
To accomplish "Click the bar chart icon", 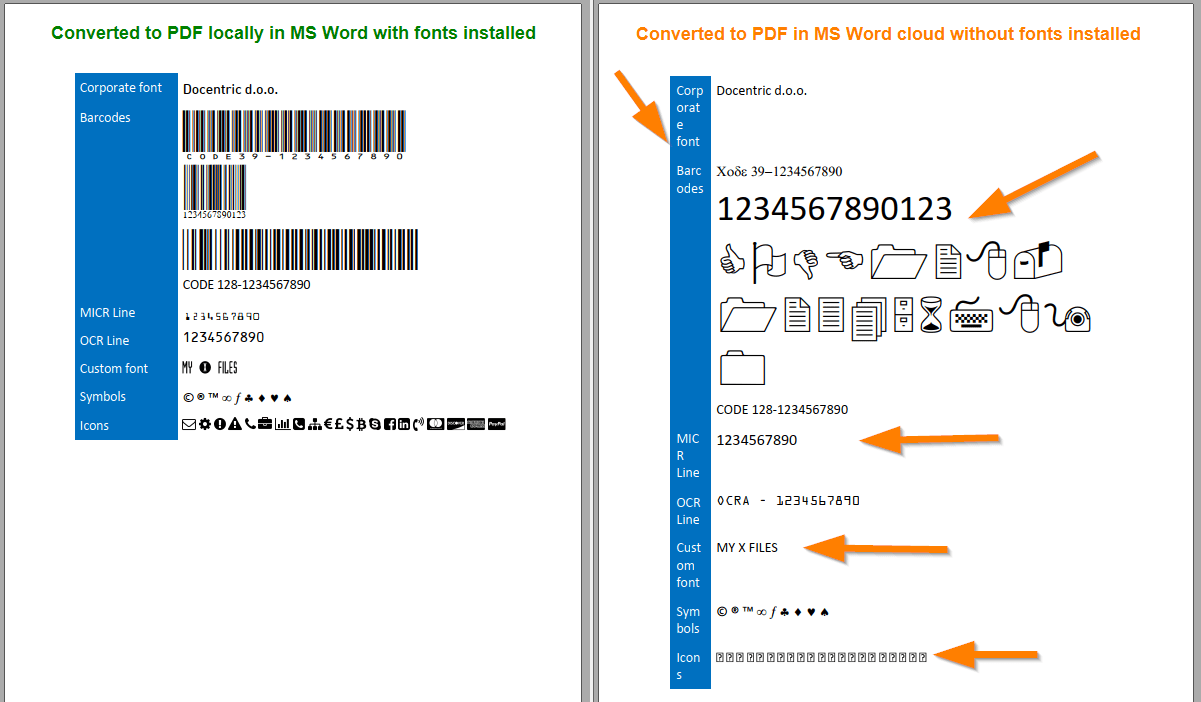I will pyautogui.click(x=283, y=424).
